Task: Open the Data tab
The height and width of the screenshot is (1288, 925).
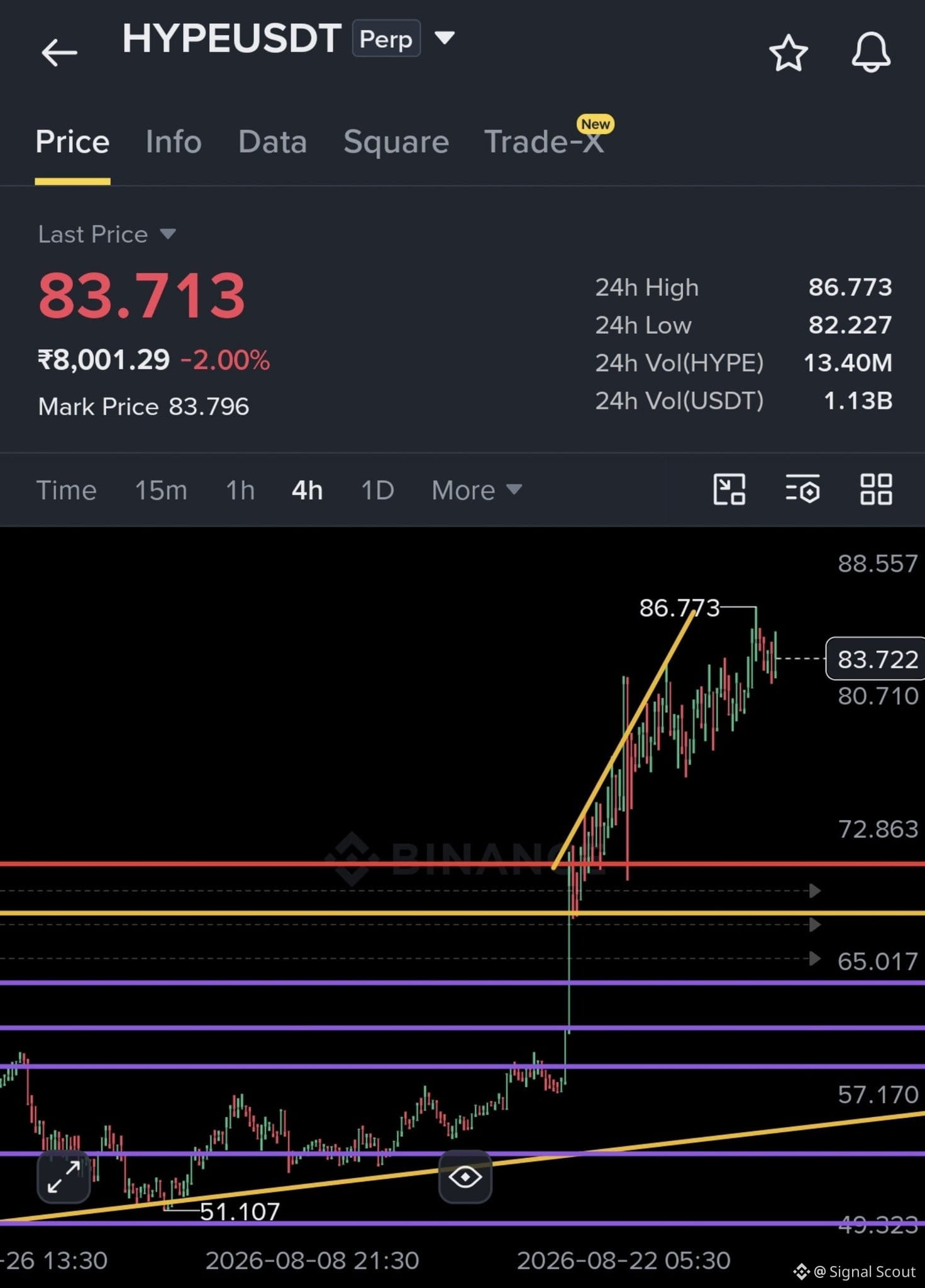Action: coord(272,142)
